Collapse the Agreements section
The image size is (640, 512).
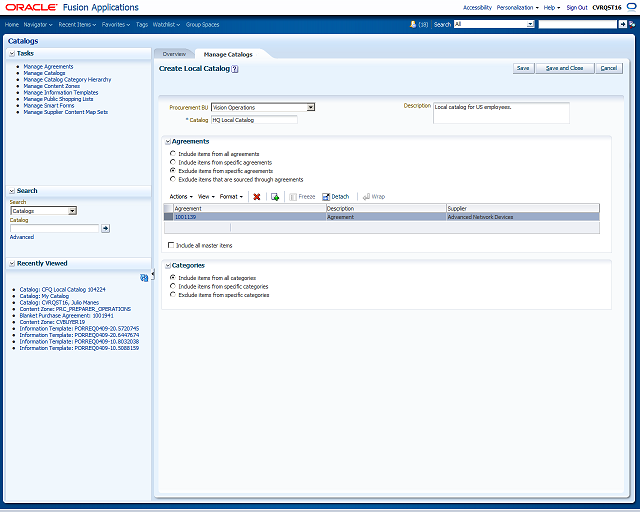(x=167, y=142)
